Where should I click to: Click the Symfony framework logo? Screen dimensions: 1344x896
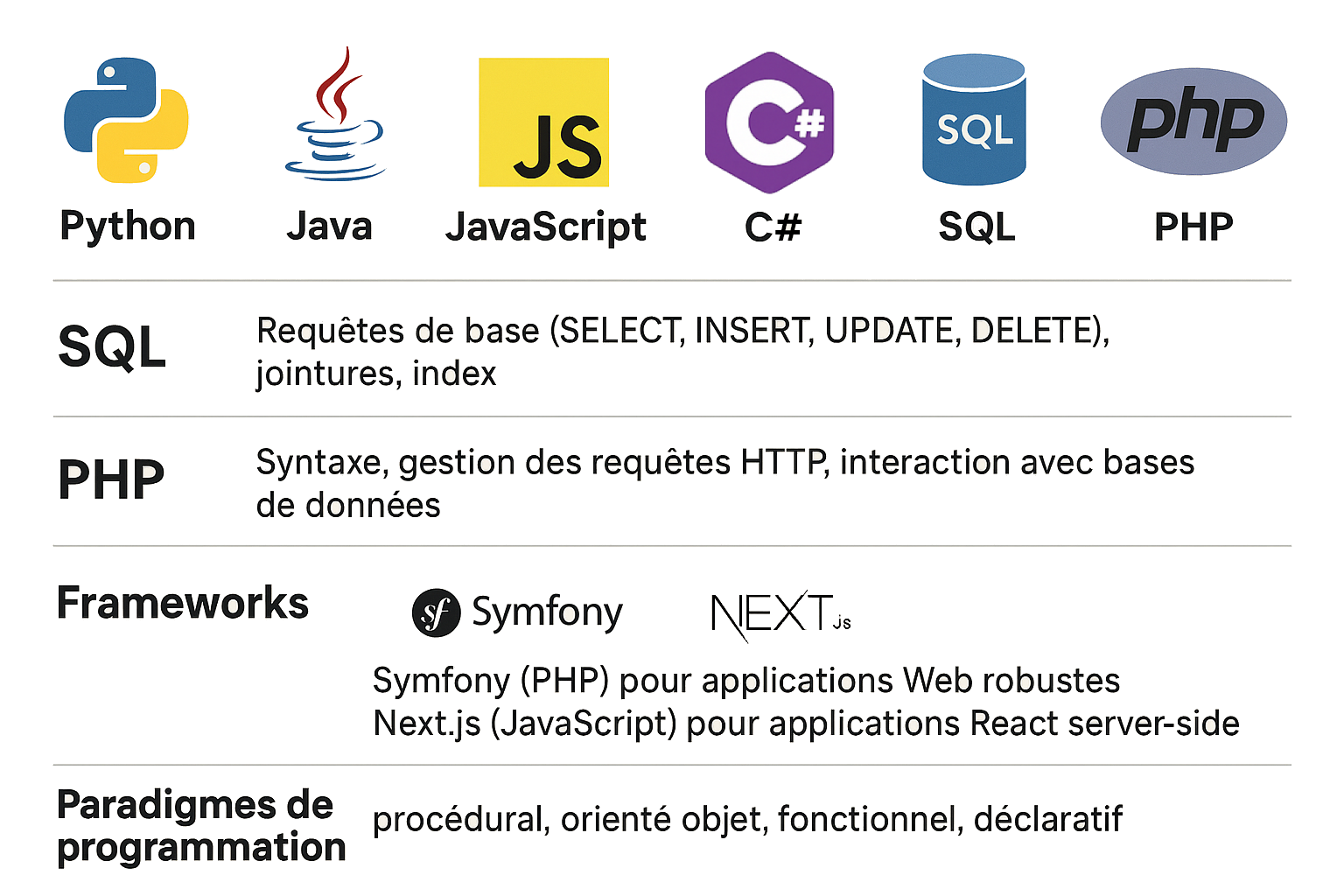[517, 612]
